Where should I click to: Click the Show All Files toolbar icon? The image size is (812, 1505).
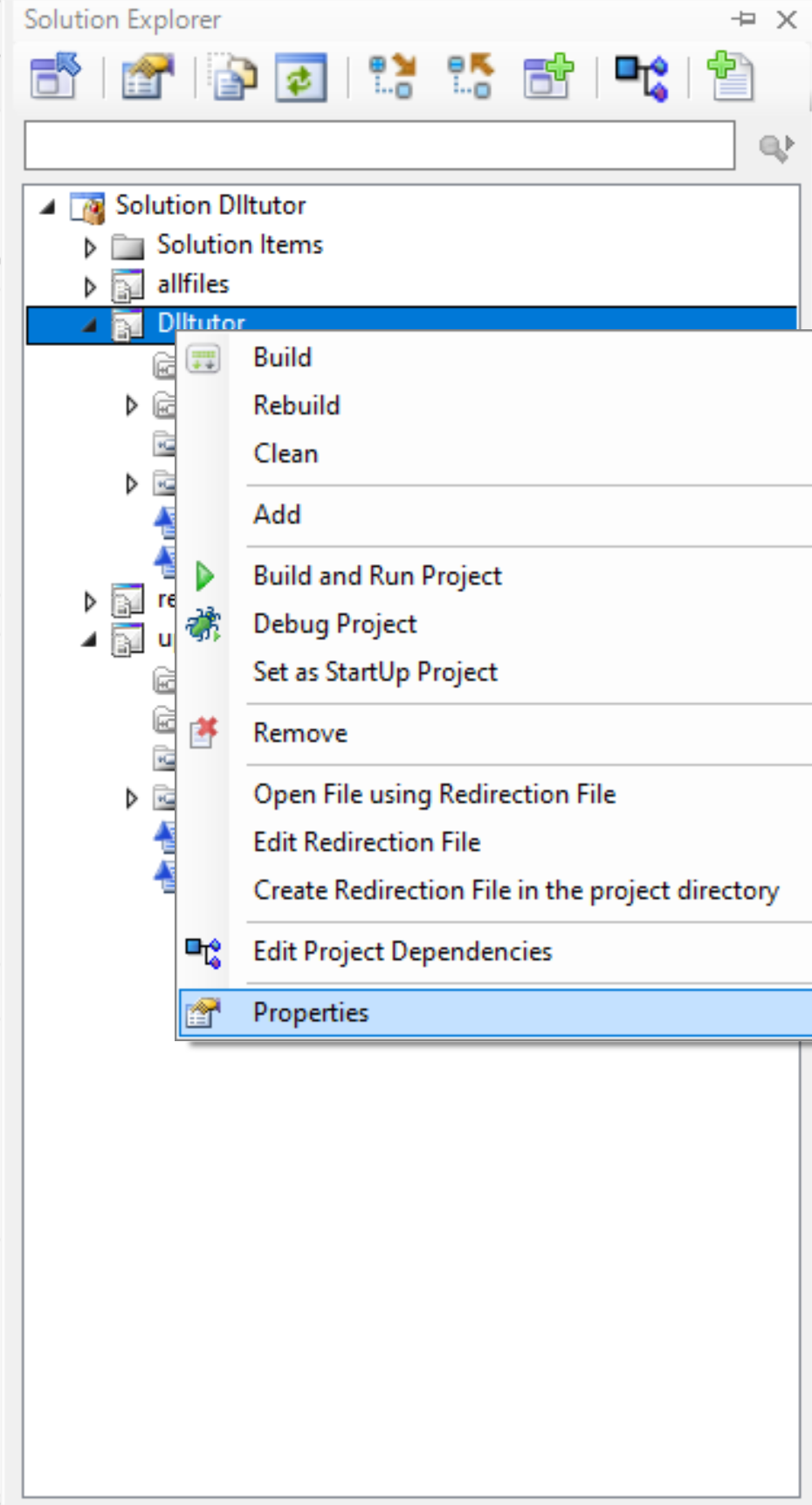(233, 77)
